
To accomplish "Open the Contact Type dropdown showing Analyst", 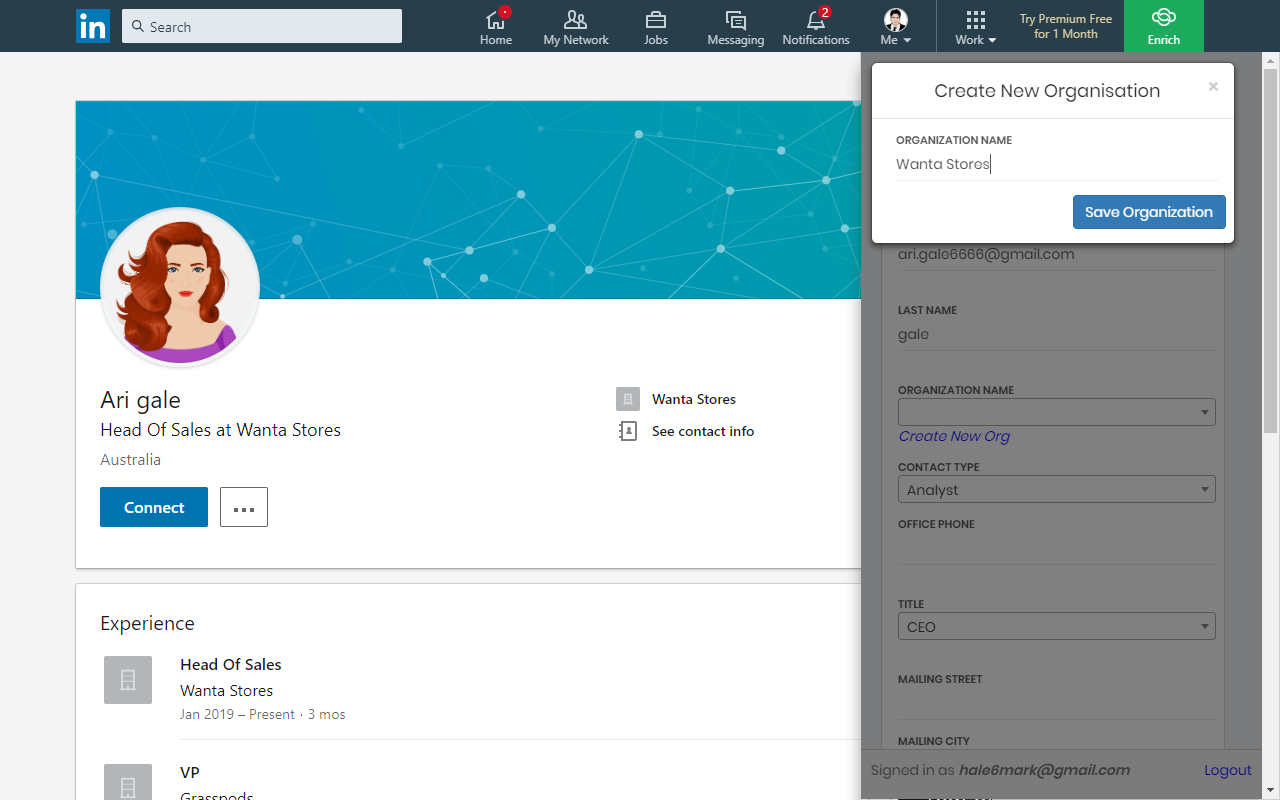I will tap(1056, 490).
